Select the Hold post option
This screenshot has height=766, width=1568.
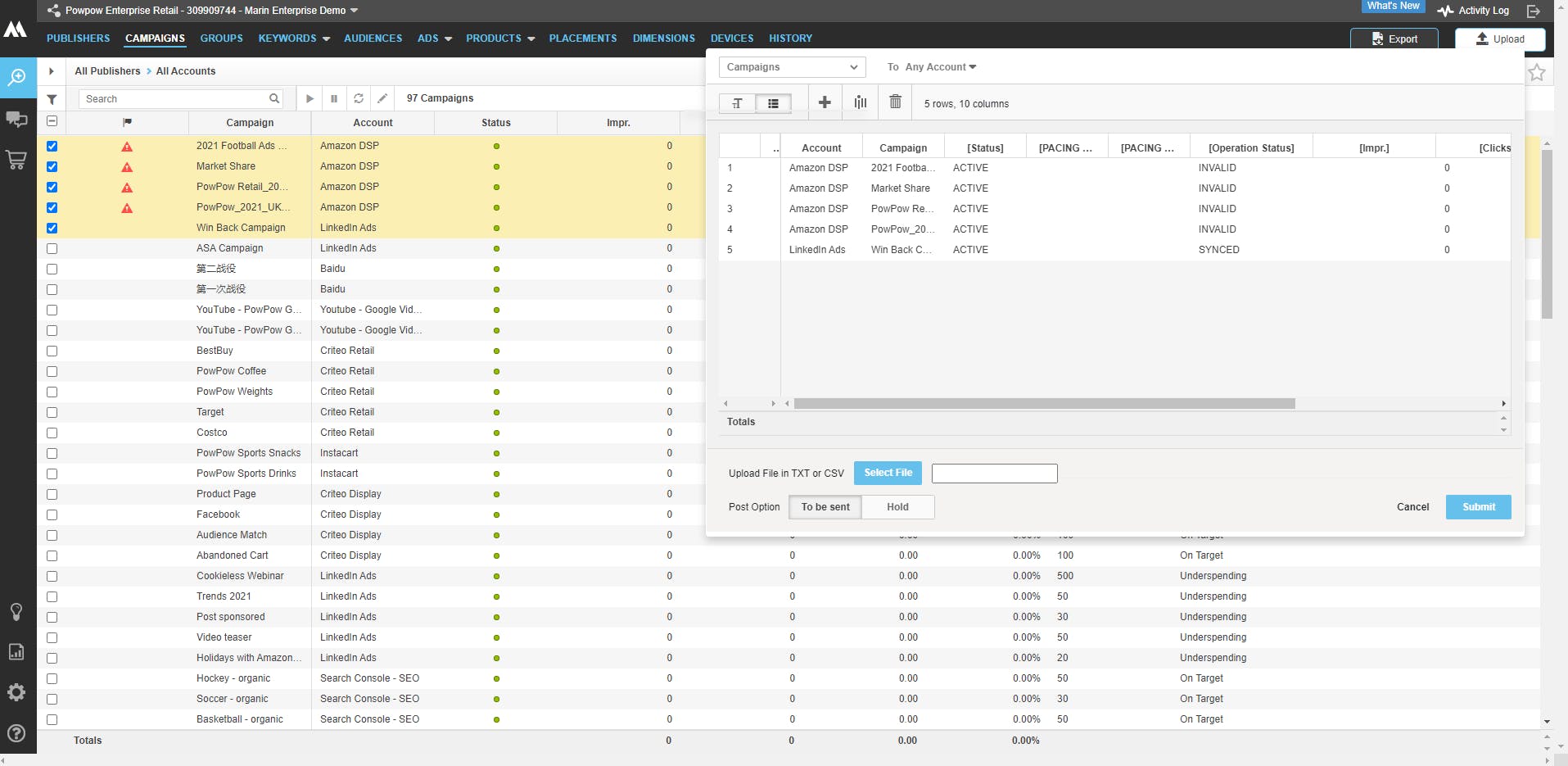[897, 507]
